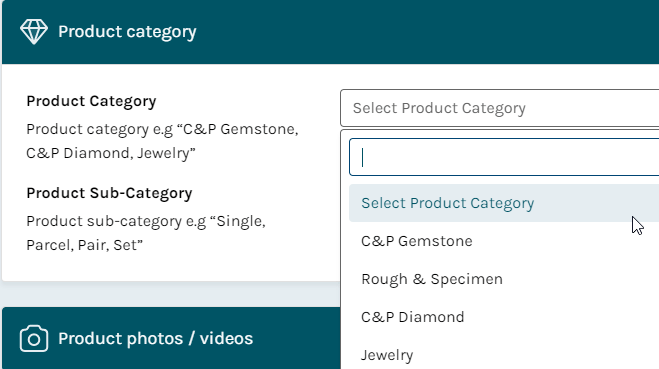Select C&P Gemstone from the list
Screen dimensions: 659x369
504,241
